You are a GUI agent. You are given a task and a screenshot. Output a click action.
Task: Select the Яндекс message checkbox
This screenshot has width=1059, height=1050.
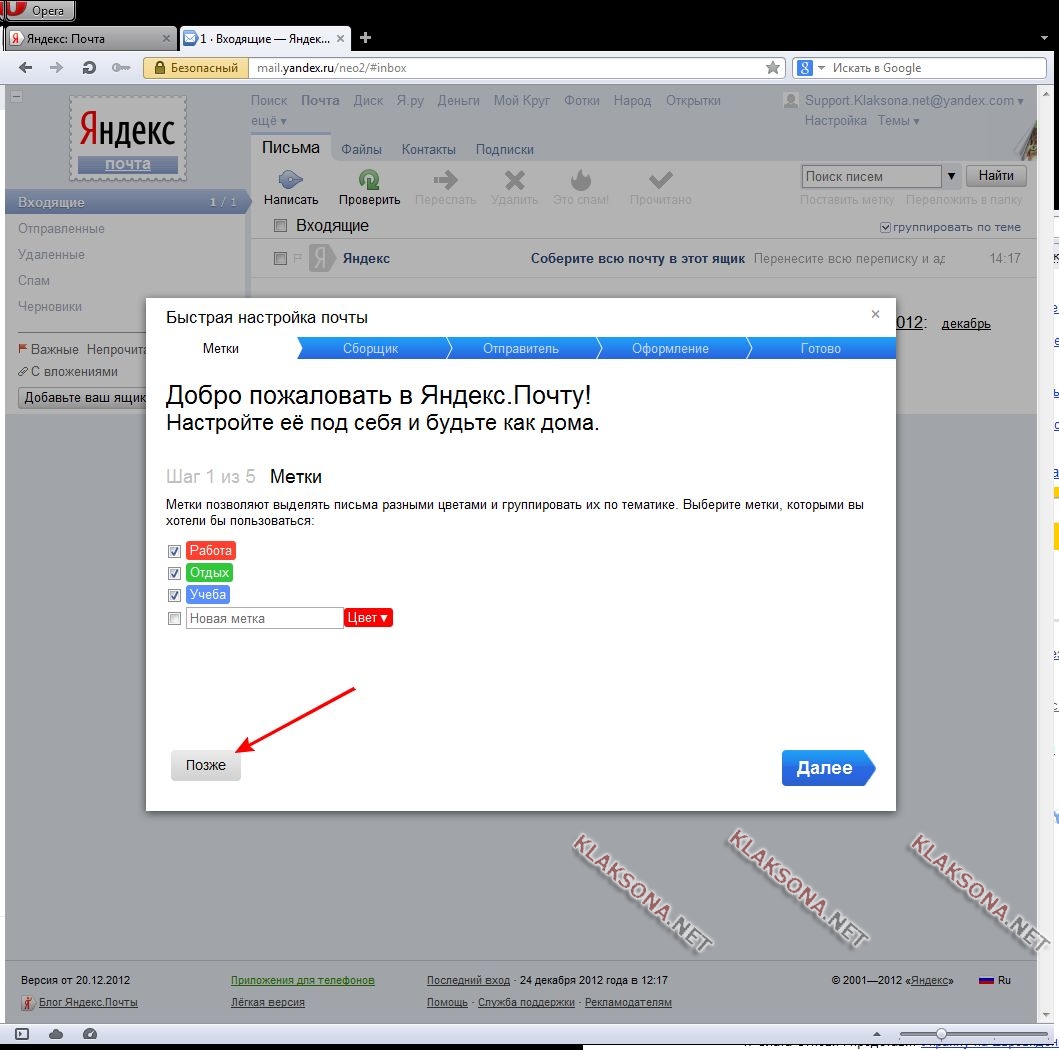280,258
